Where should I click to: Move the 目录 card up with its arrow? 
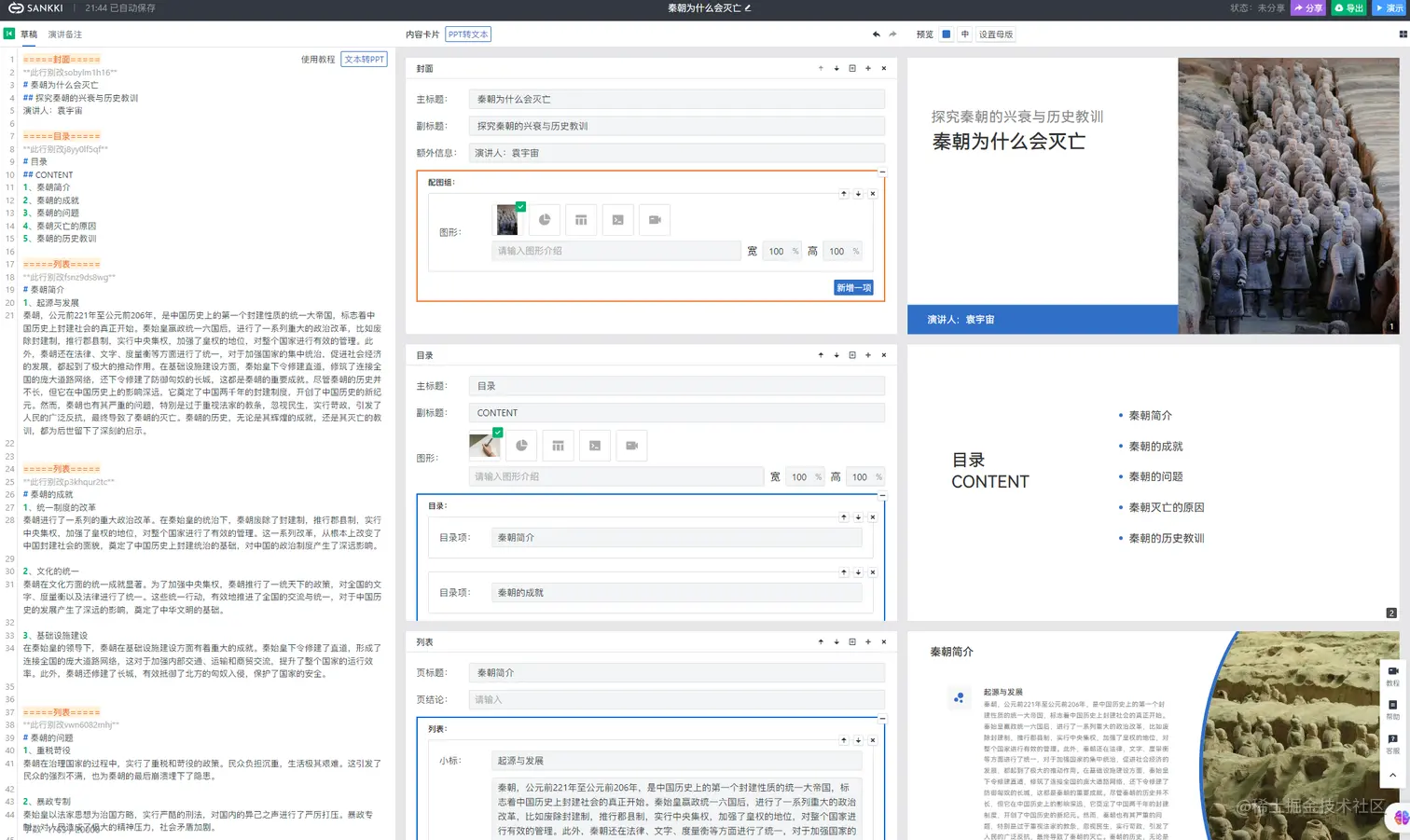[821, 355]
